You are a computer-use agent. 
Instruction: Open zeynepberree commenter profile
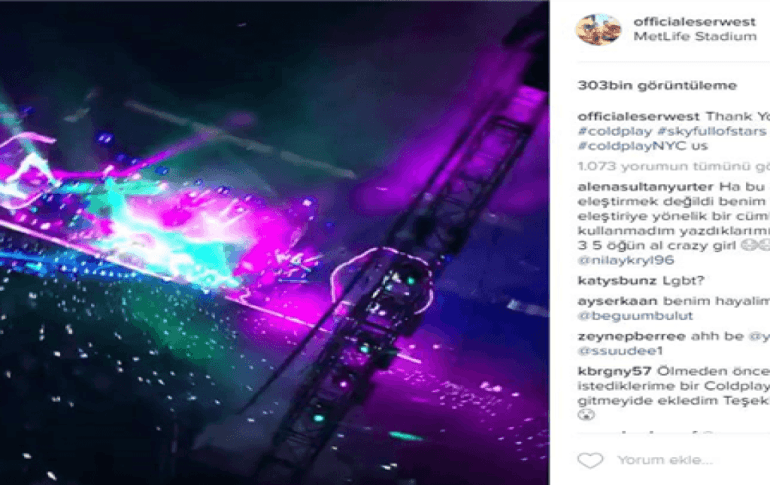click(x=632, y=336)
